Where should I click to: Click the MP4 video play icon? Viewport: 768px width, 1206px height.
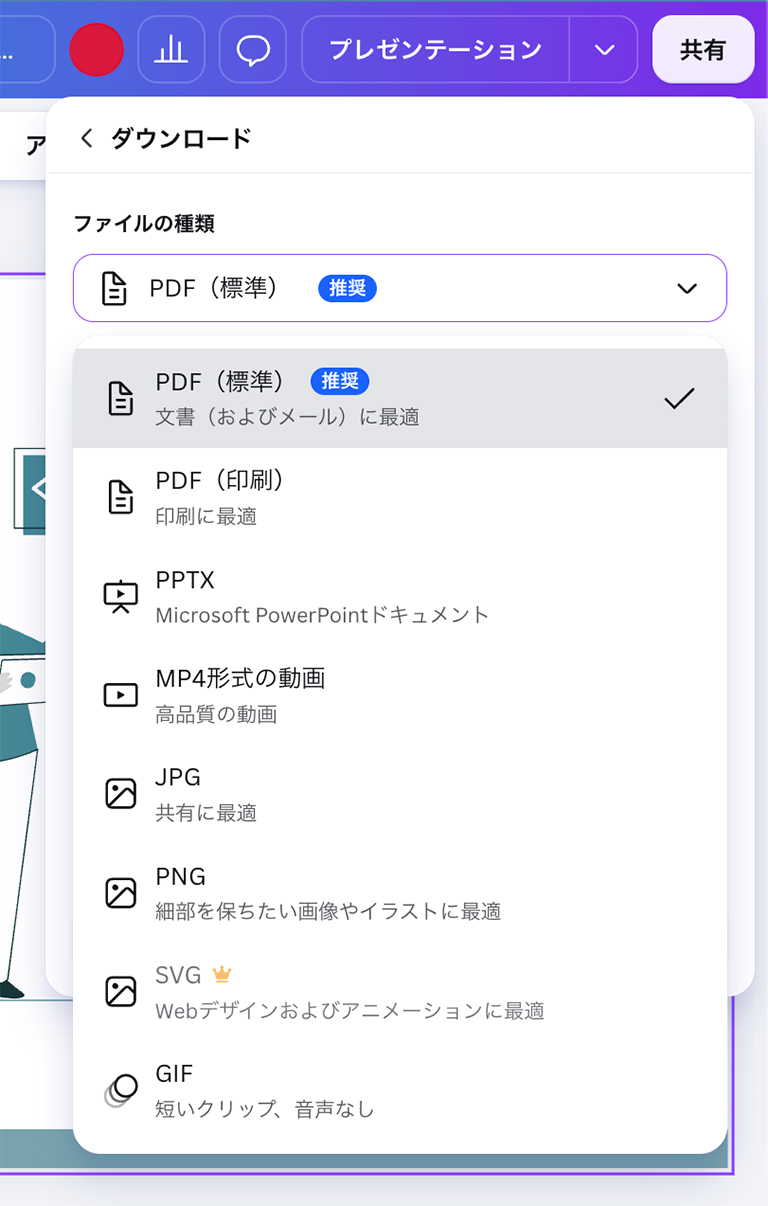click(x=121, y=695)
